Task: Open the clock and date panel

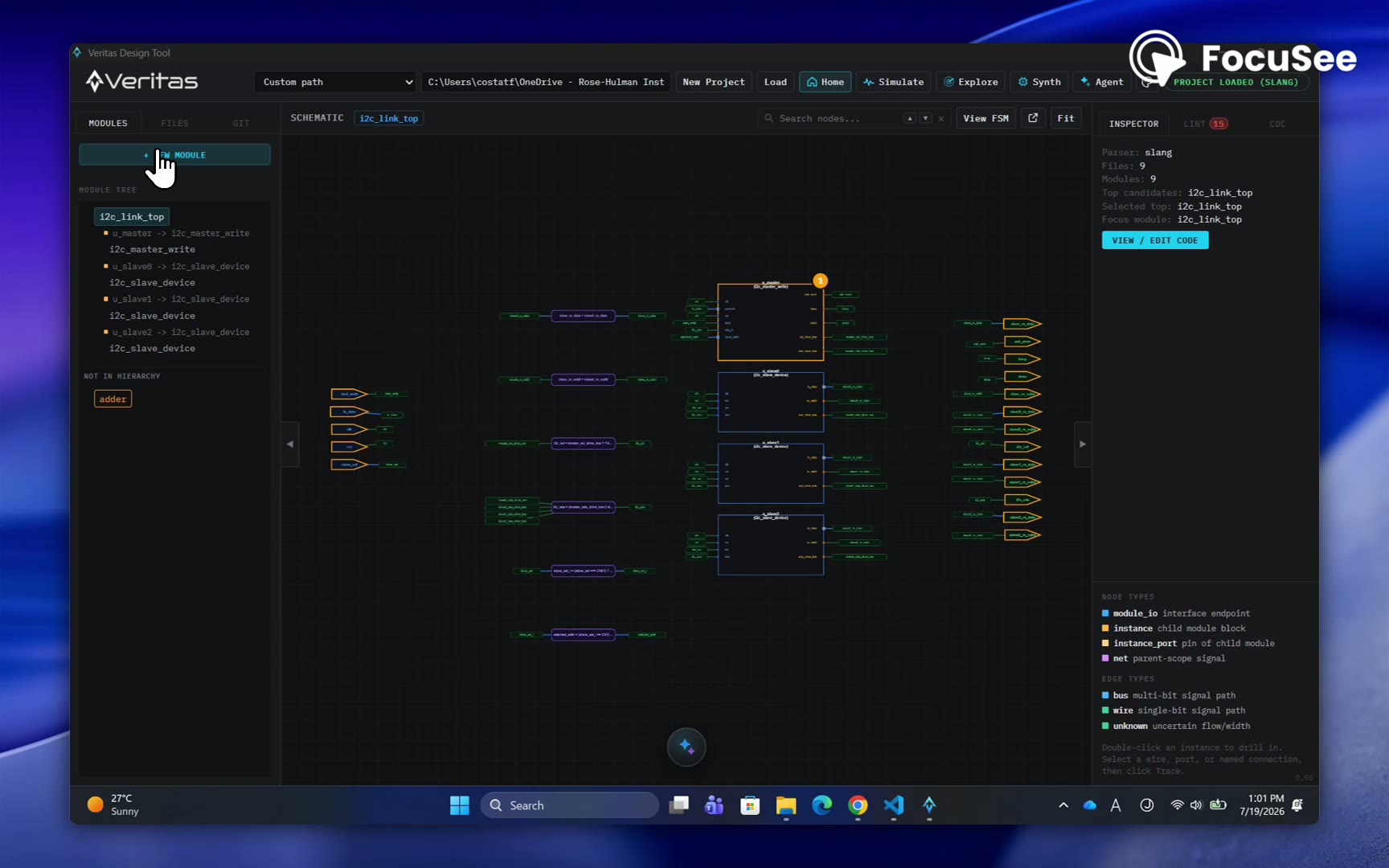Action: (x=1262, y=805)
